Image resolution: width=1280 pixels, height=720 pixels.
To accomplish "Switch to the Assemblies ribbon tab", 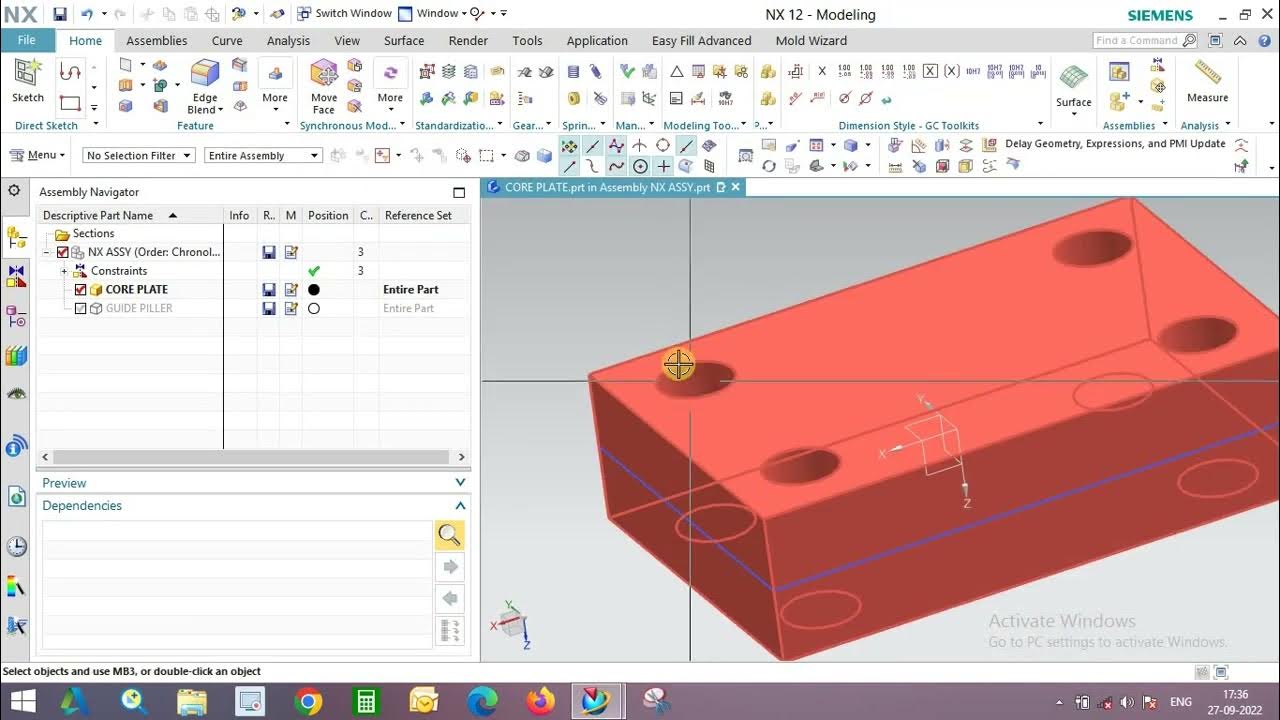I will pos(156,41).
